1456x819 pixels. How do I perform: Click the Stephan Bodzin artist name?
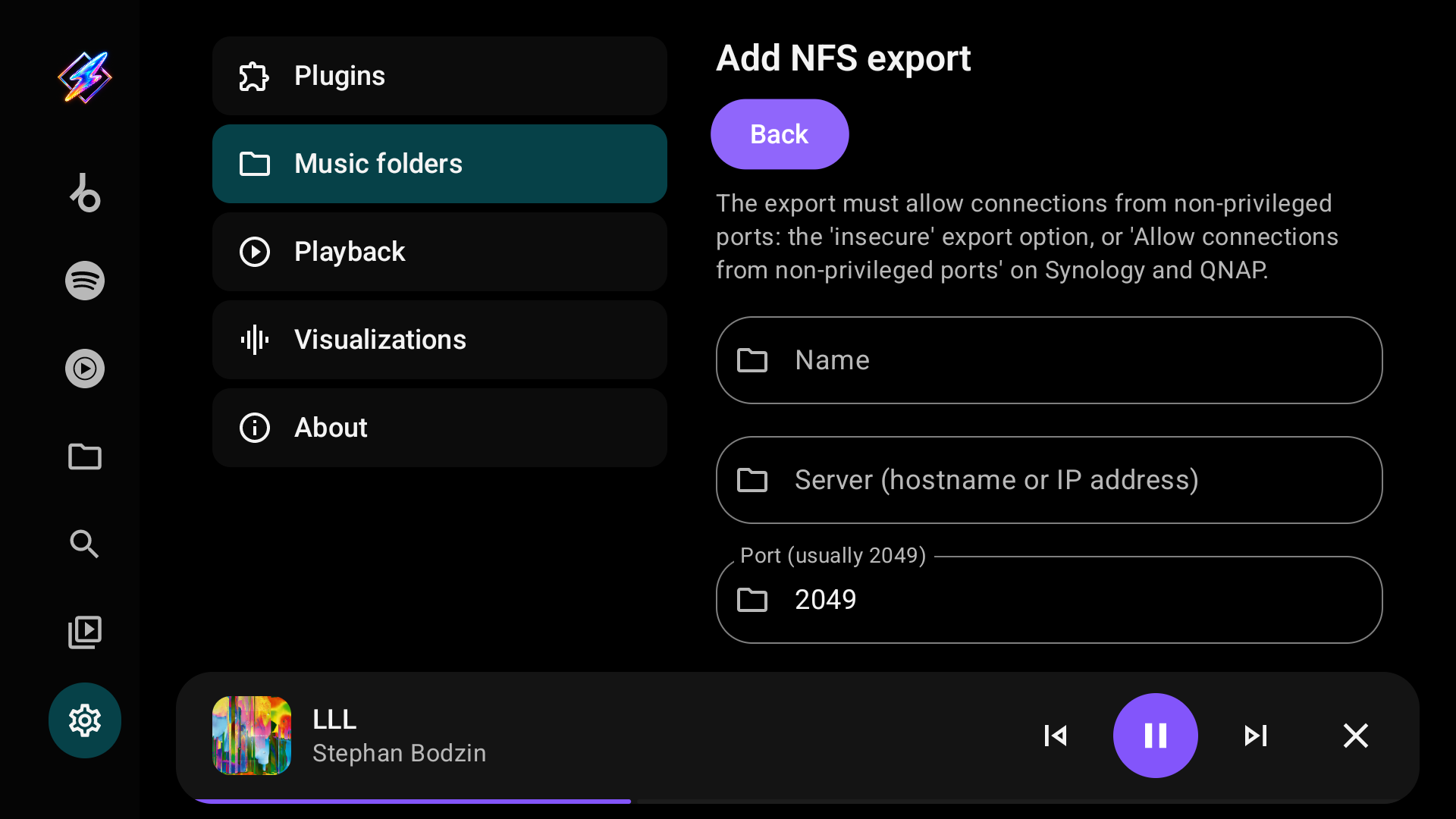[x=400, y=753]
